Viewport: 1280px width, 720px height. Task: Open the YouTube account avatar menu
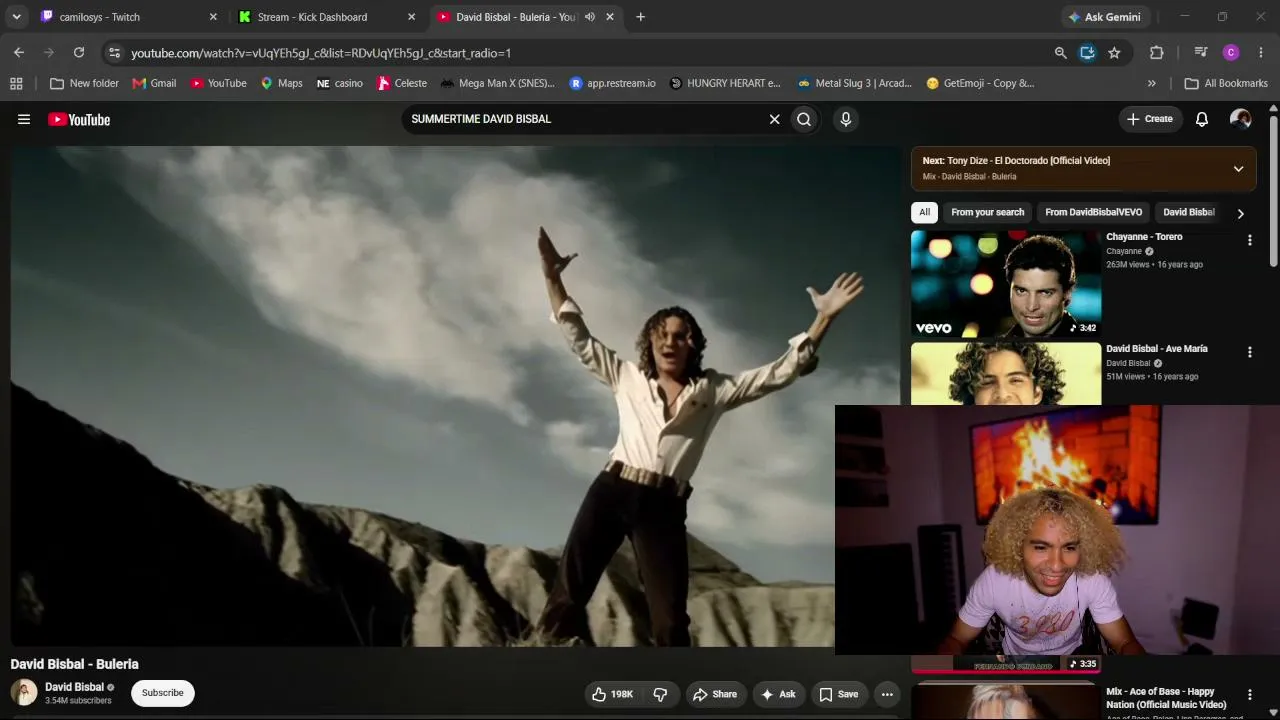(x=1241, y=119)
